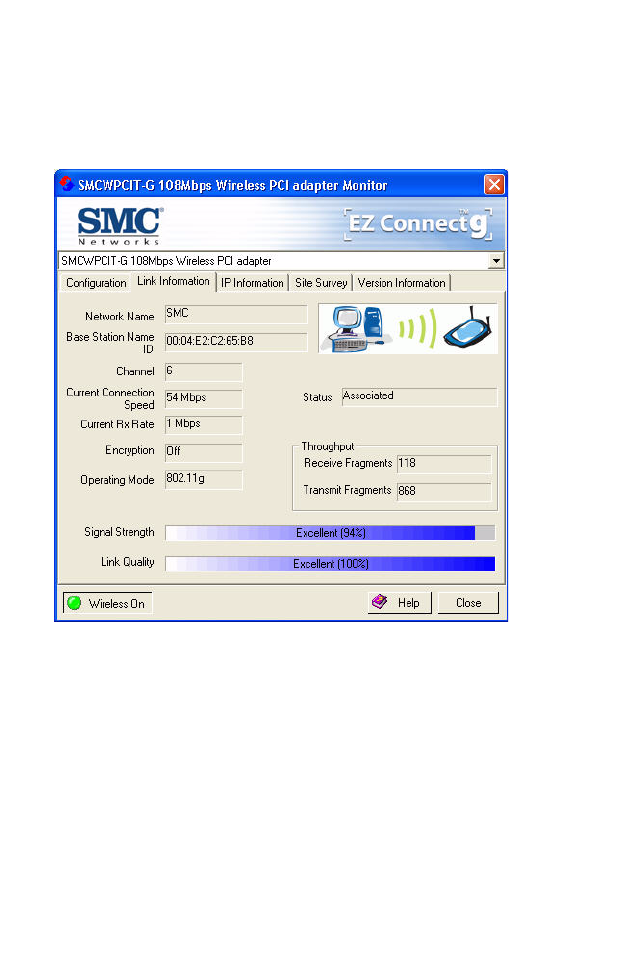630x972 pixels.
Task: Click the green Wireless On indicator light
Action: coord(74,603)
